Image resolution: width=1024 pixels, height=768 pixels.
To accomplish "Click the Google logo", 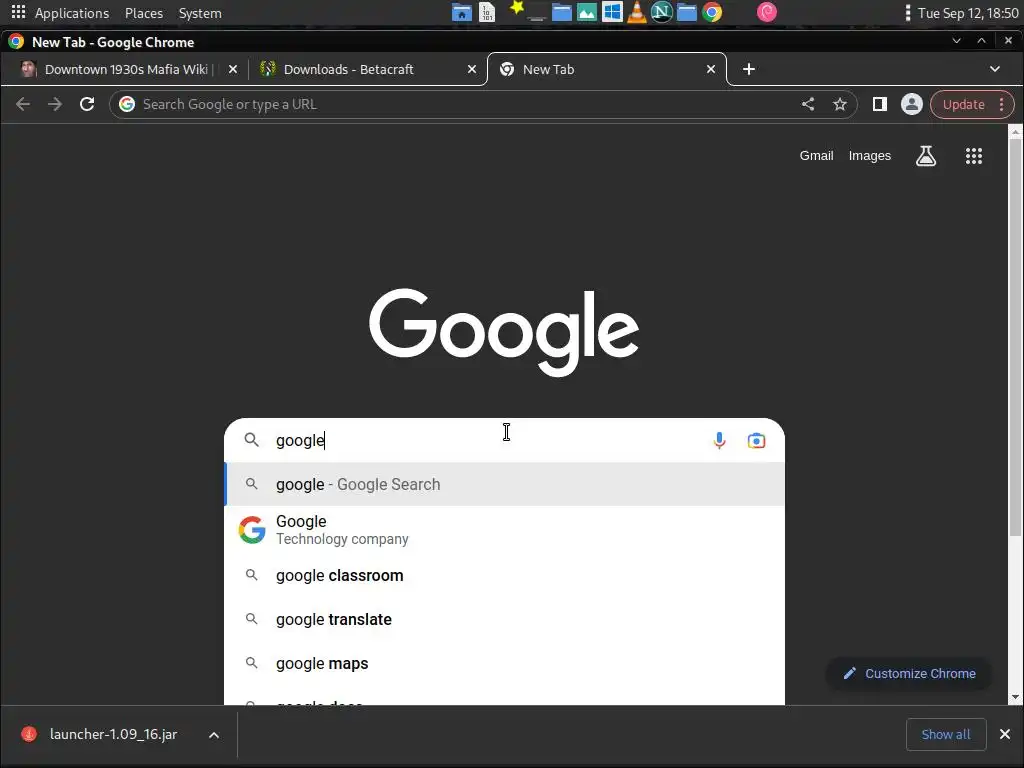I will (x=504, y=332).
